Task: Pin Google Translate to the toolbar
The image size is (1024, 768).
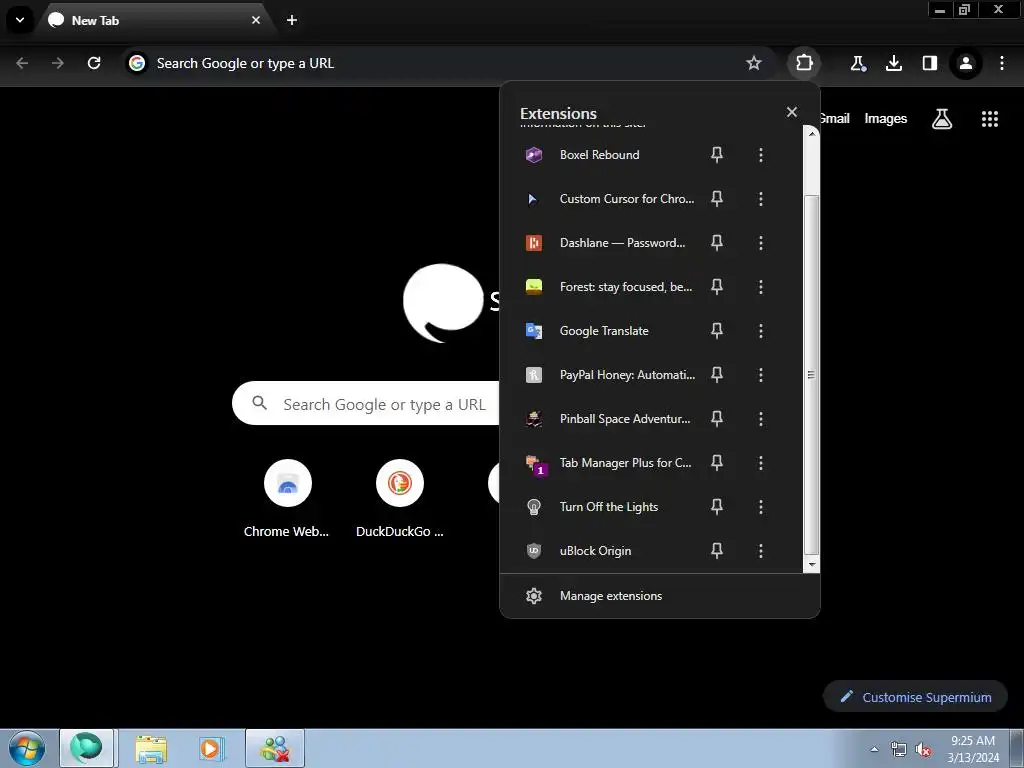Action: click(716, 331)
